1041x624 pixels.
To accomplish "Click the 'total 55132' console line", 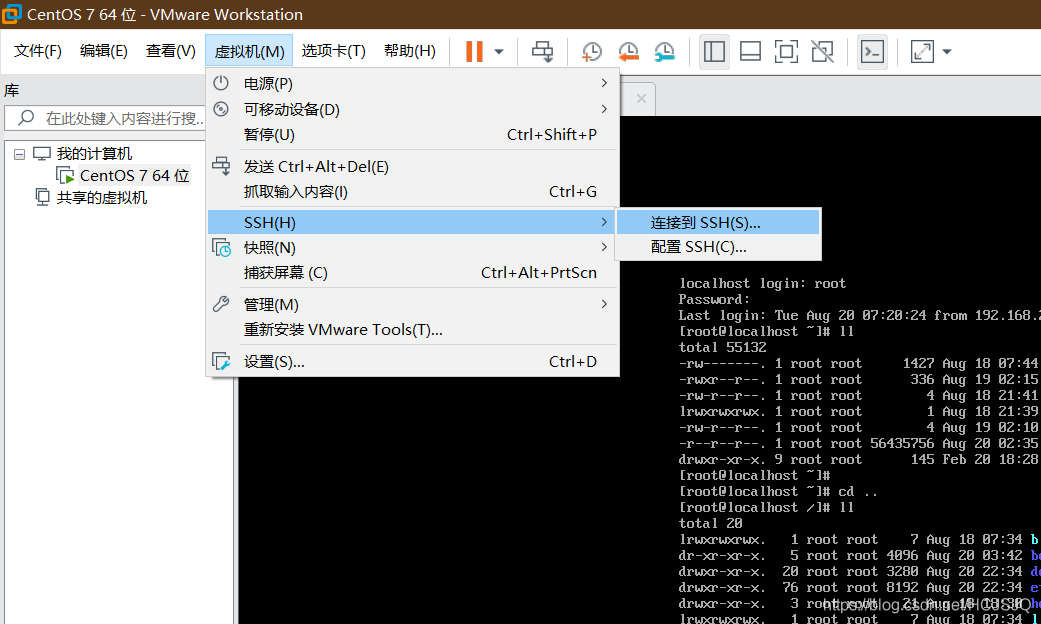I will tap(722, 347).
